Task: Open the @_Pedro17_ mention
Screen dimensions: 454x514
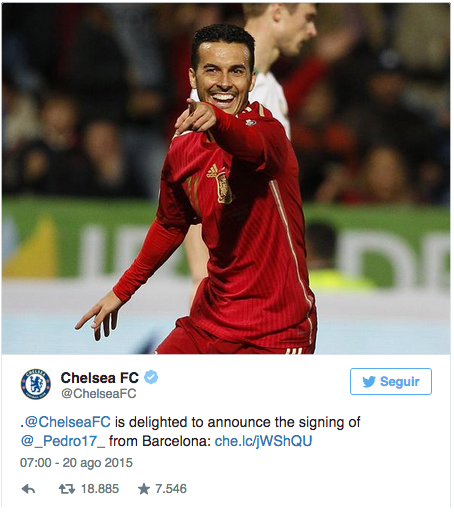Action: 63,441
